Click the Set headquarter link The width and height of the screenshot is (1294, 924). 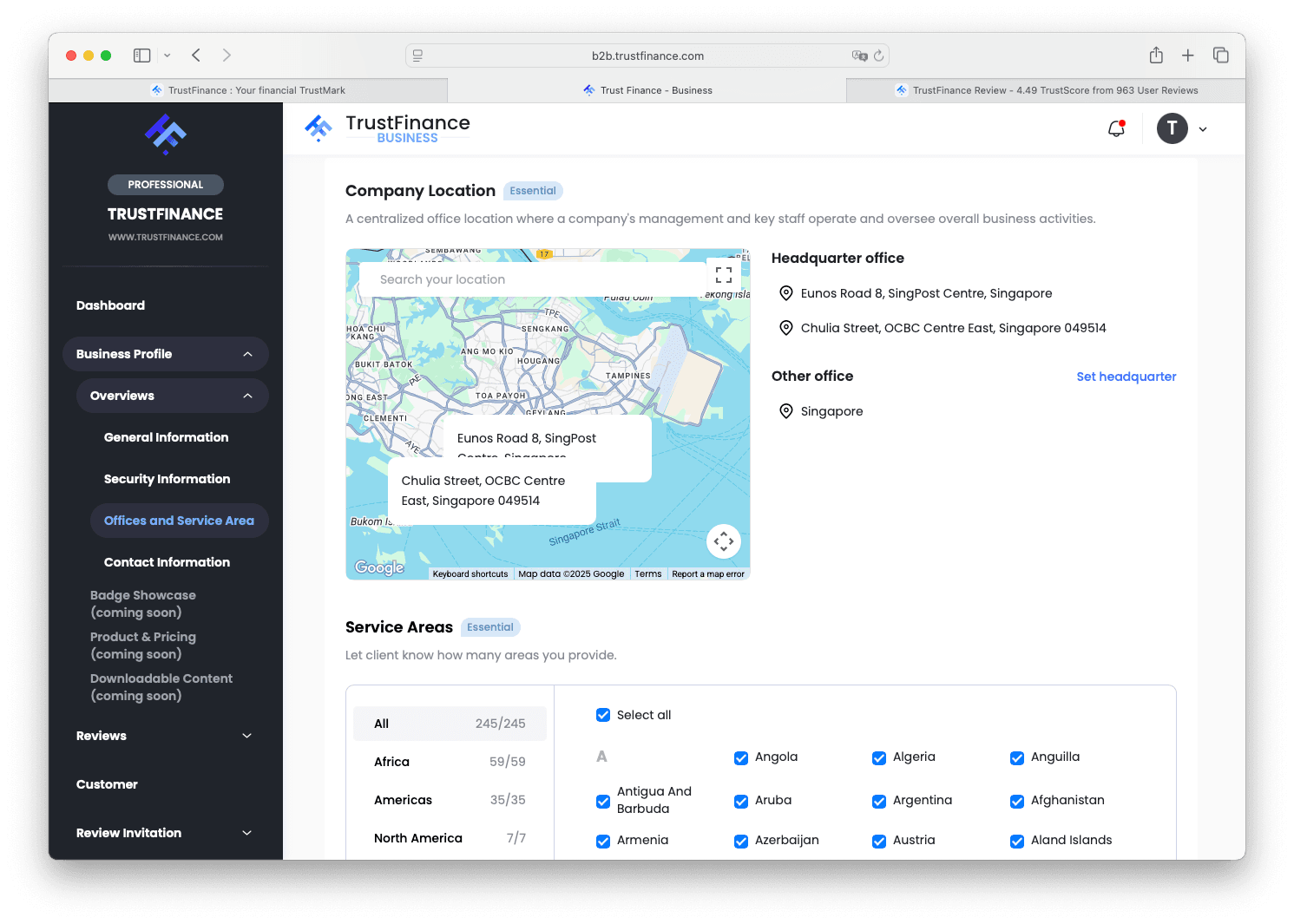tap(1126, 377)
